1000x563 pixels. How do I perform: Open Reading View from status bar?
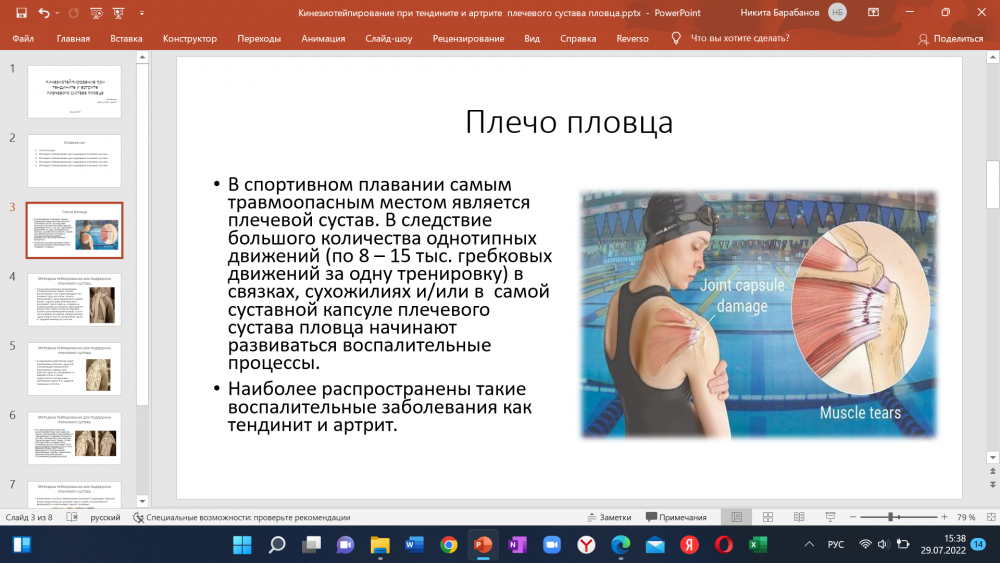801,517
